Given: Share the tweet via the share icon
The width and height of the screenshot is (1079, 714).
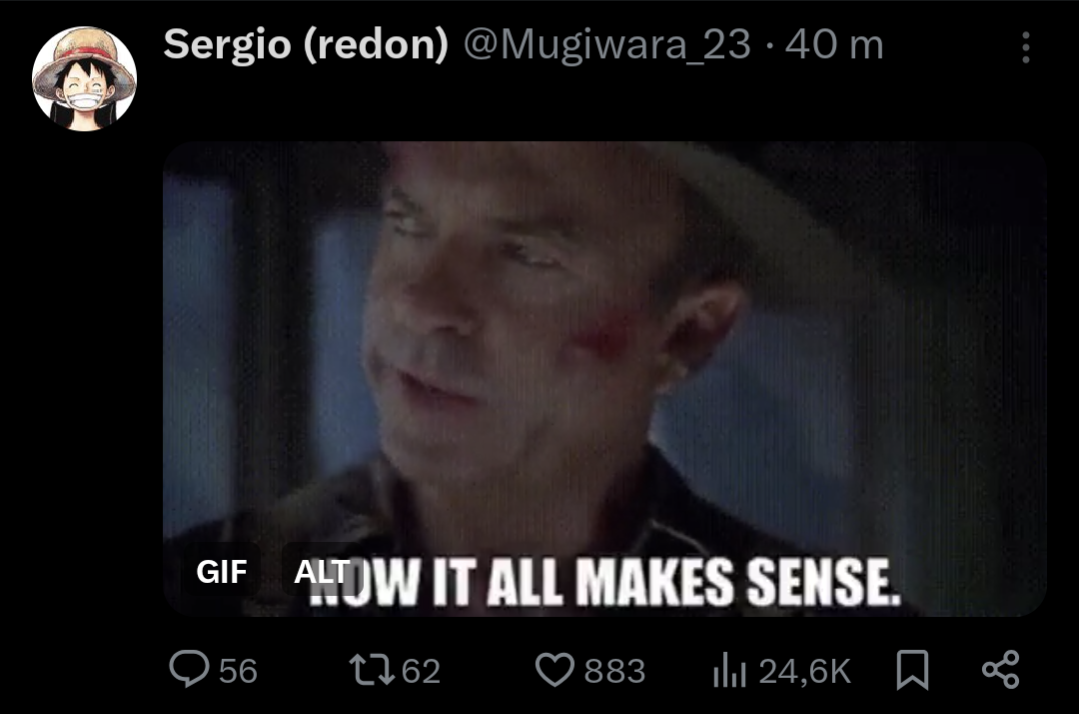Looking at the screenshot, I should pos(1001,669).
